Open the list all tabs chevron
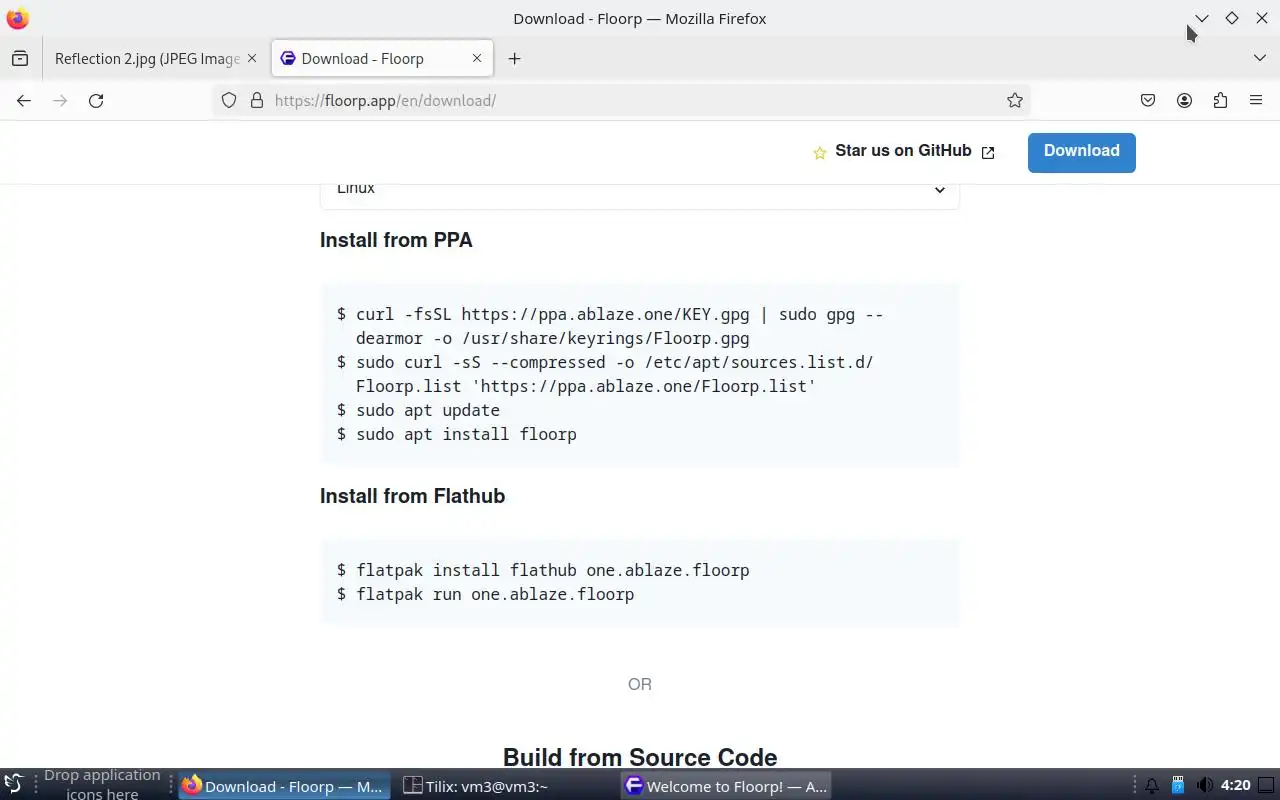The width and height of the screenshot is (1280, 800). pyautogui.click(x=1259, y=59)
